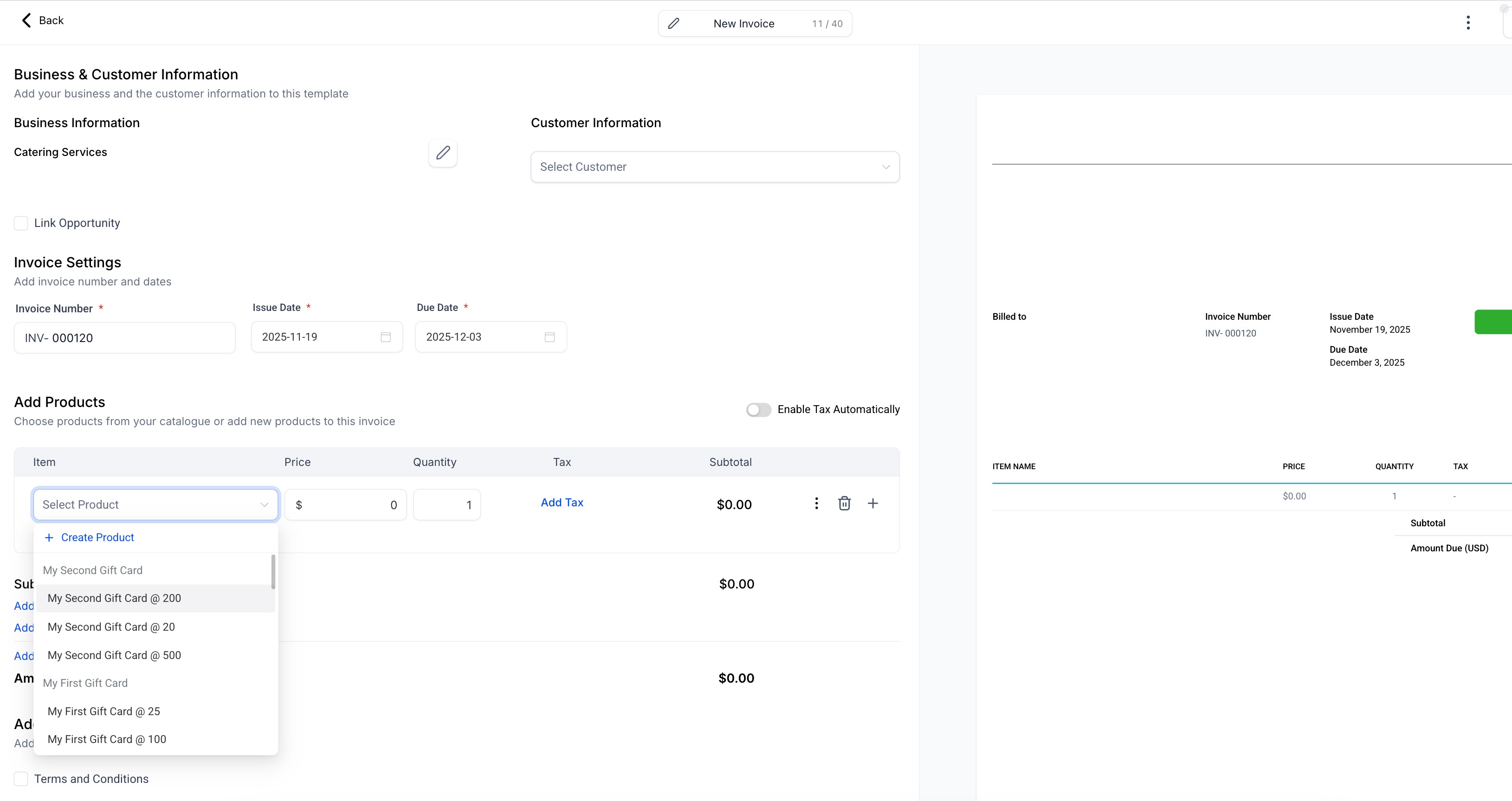The image size is (1512, 801).
Task: Open product row three-dot menu
Action: tap(816, 504)
